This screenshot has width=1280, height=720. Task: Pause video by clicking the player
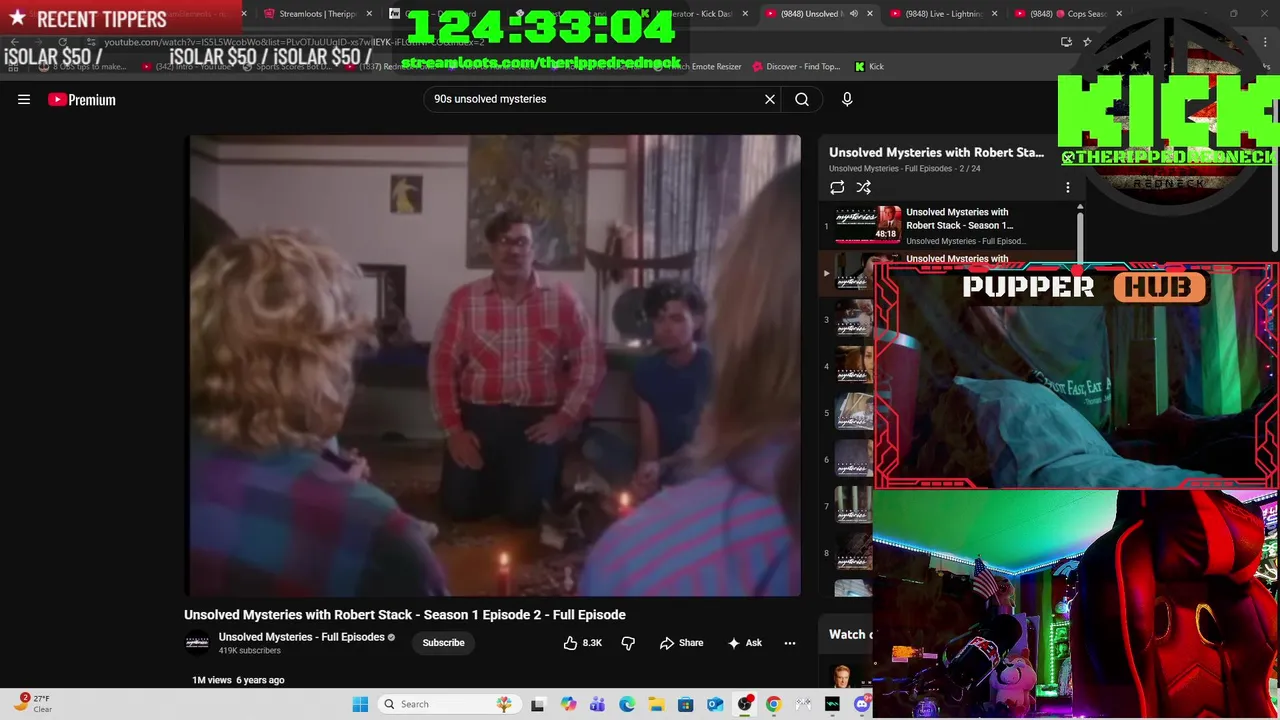(x=495, y=365)
